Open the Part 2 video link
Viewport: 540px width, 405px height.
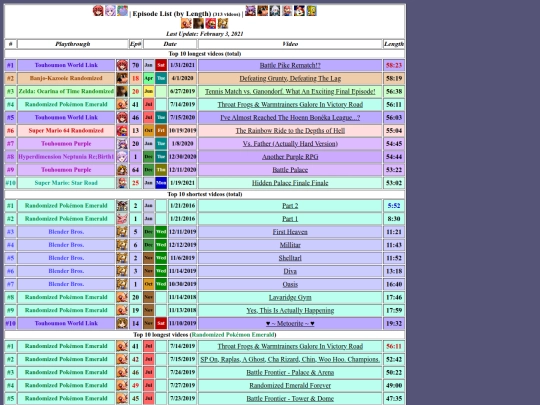(290, 206)
